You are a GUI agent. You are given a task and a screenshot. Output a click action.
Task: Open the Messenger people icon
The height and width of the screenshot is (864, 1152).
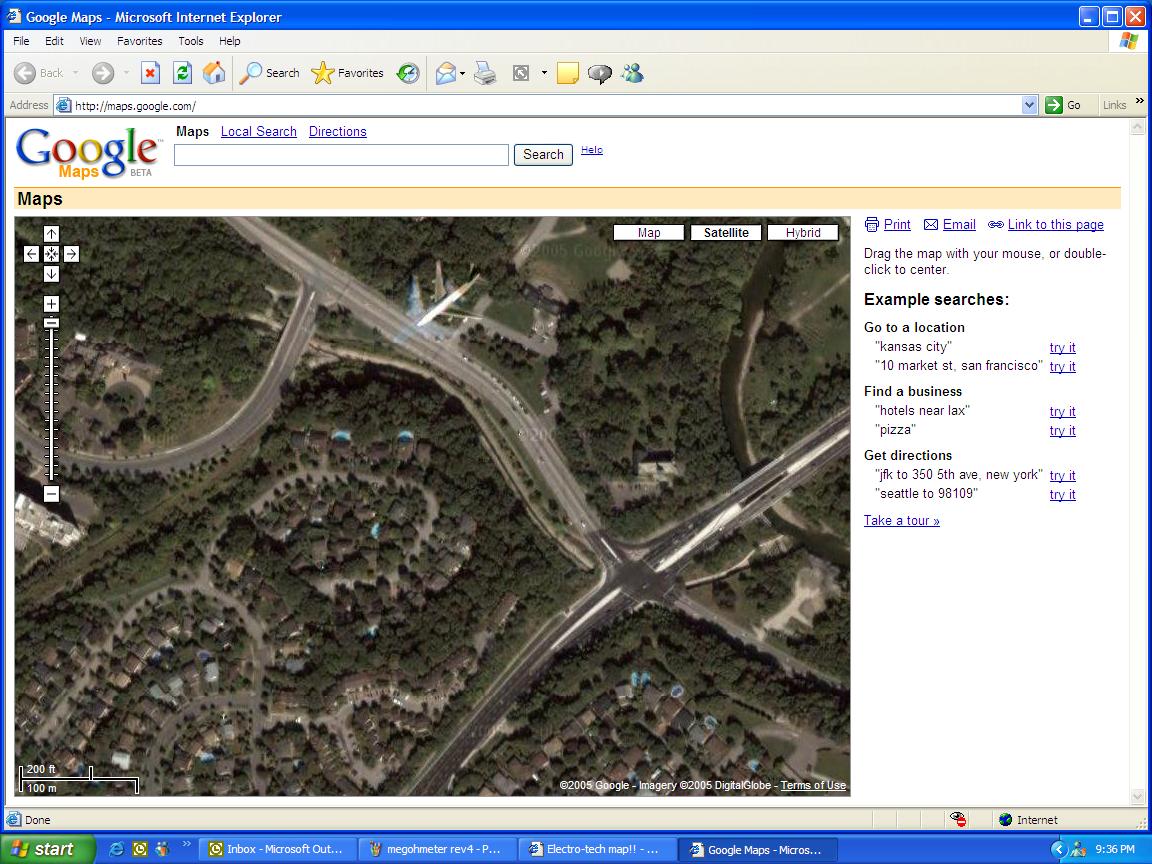[632, 73]
